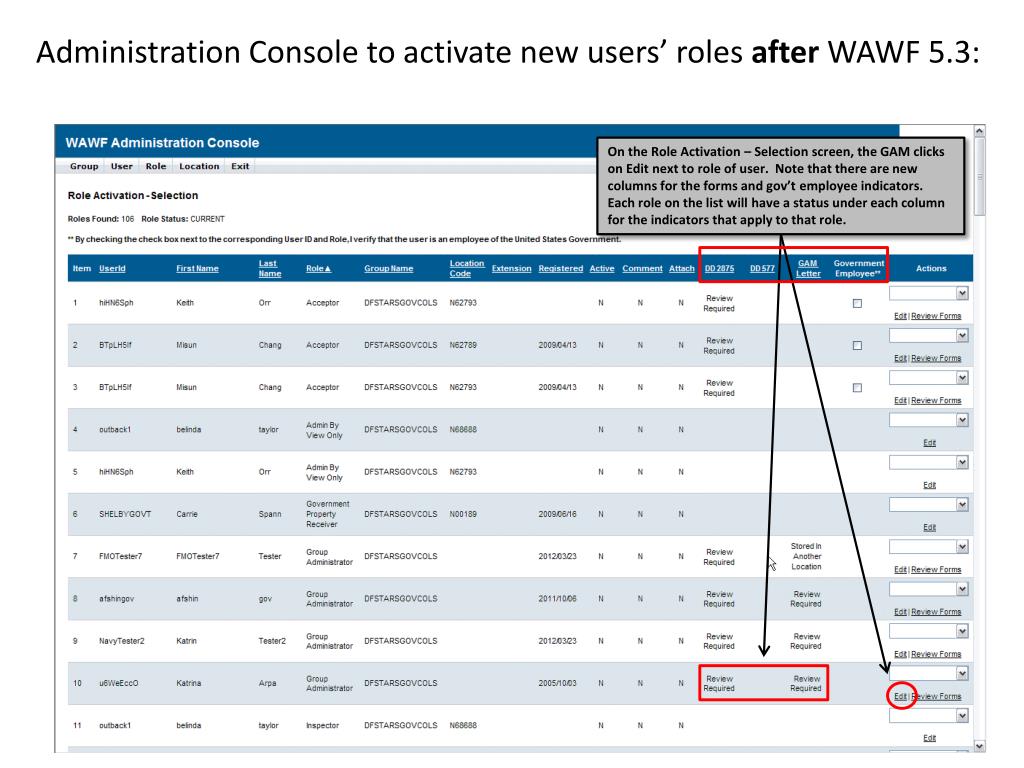Click Review Forms for item 1 Acceptor
Screen dimensions: 1024x768
point(936,316)
